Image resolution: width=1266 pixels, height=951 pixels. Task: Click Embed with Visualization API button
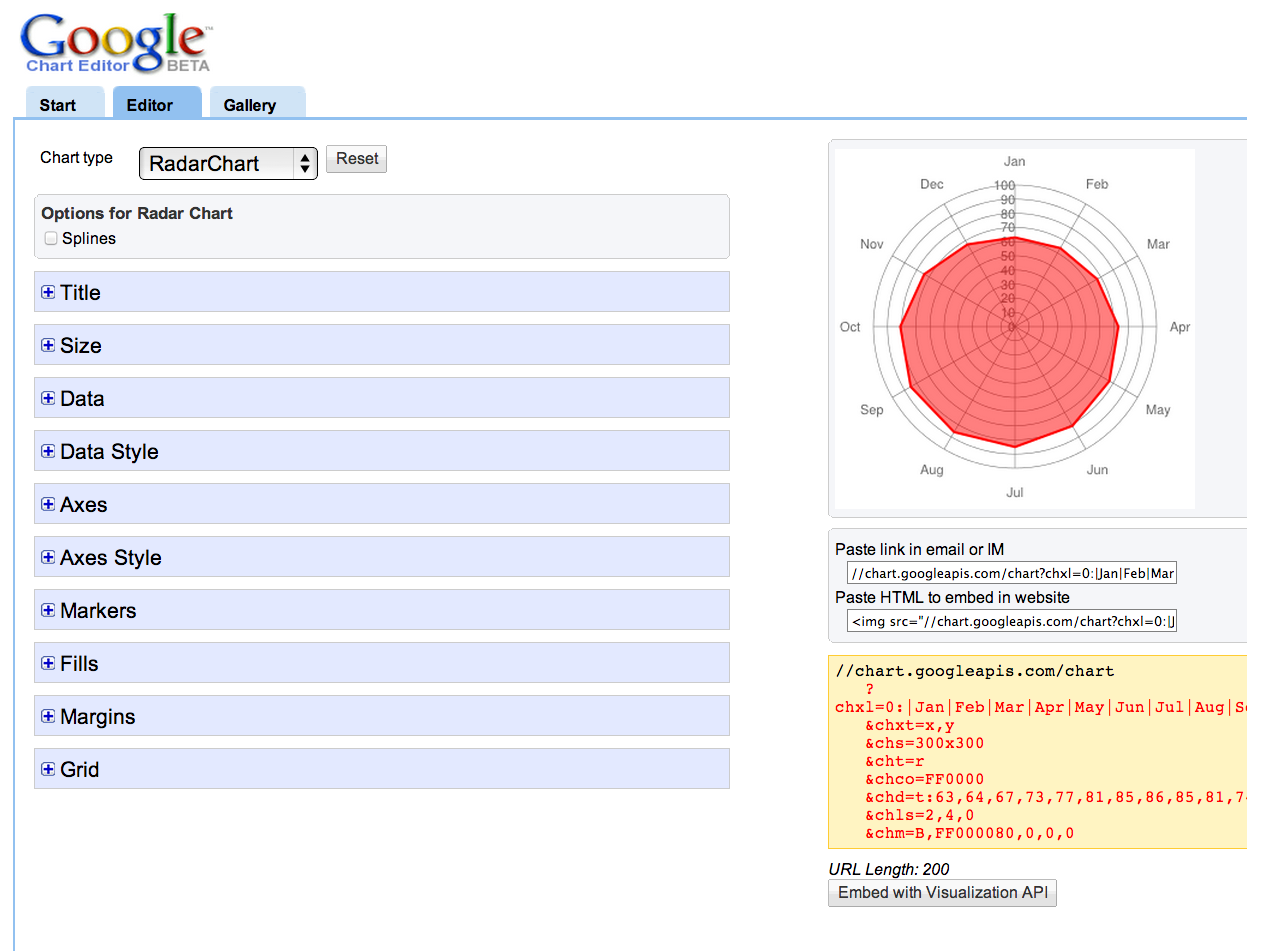[x=943, y=893]
